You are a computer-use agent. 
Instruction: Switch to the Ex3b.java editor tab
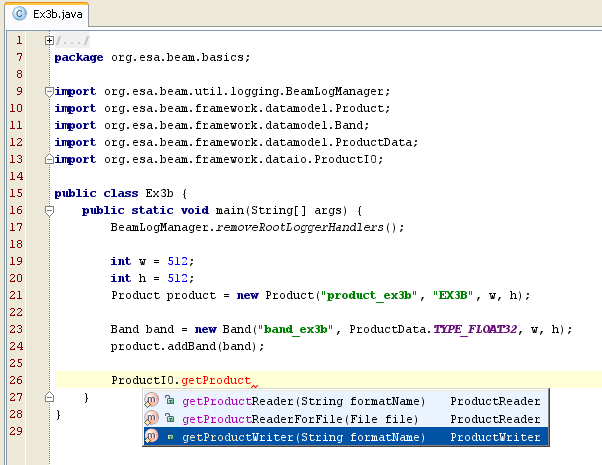coord(47,14)
